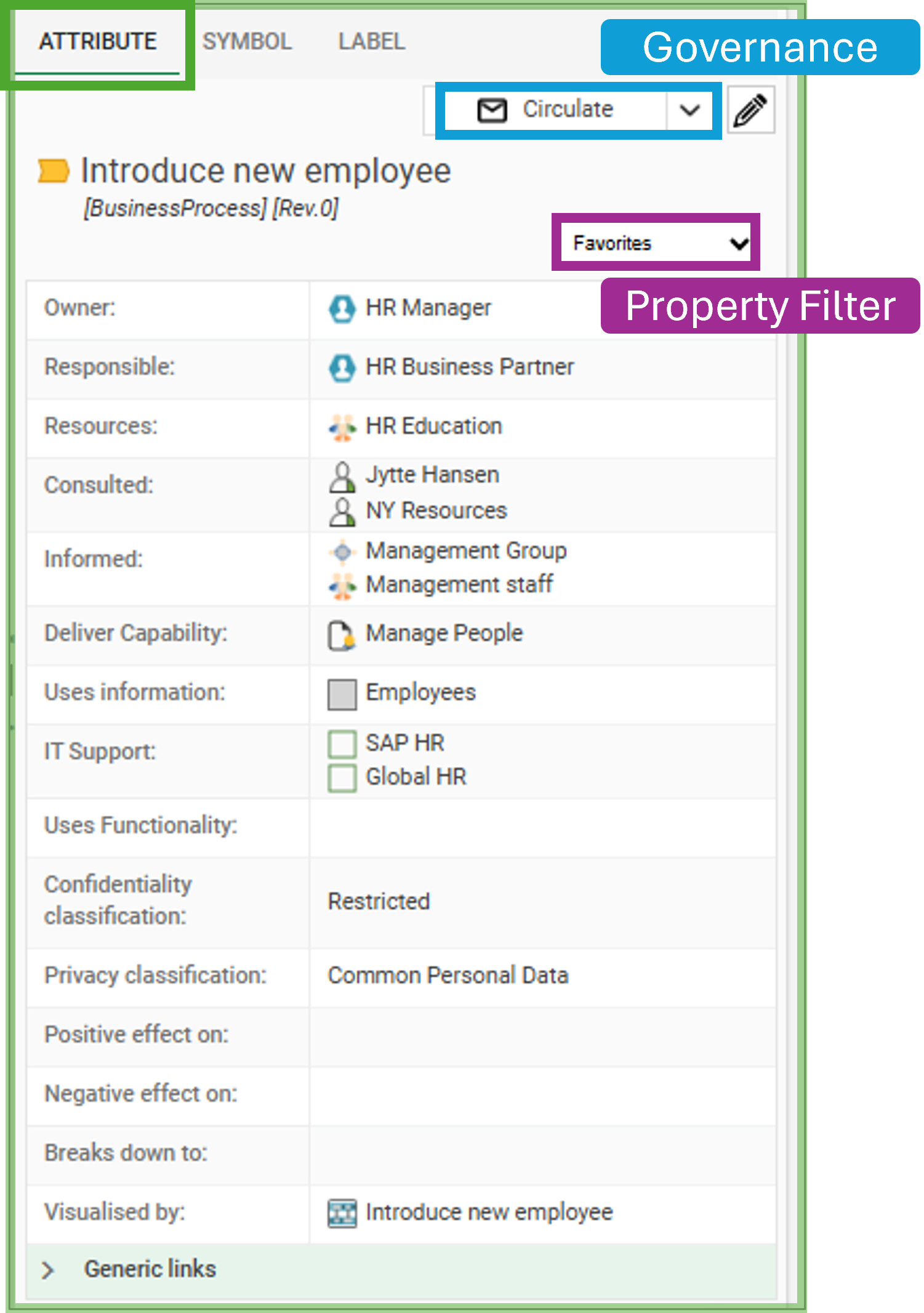
Task: Expand the Circulate dropdown arrow
Action: (689, 110)
